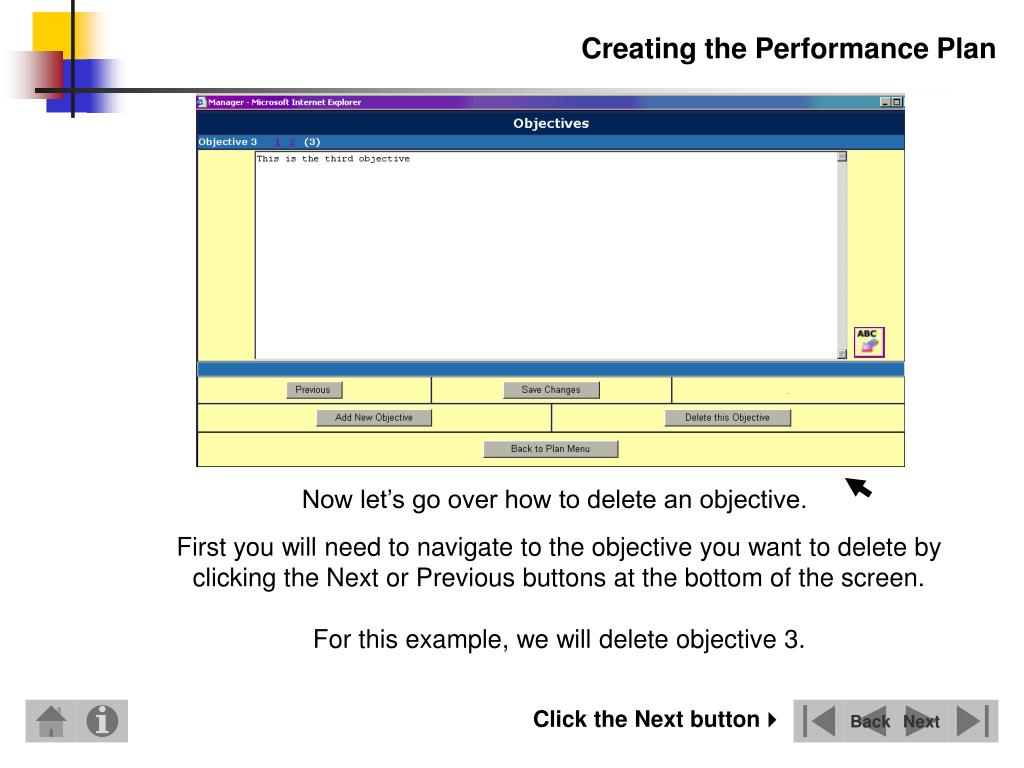This screenshot has width=1024, height=768.
Task: Click the Next slide button
Action: [x=921, y=721]
